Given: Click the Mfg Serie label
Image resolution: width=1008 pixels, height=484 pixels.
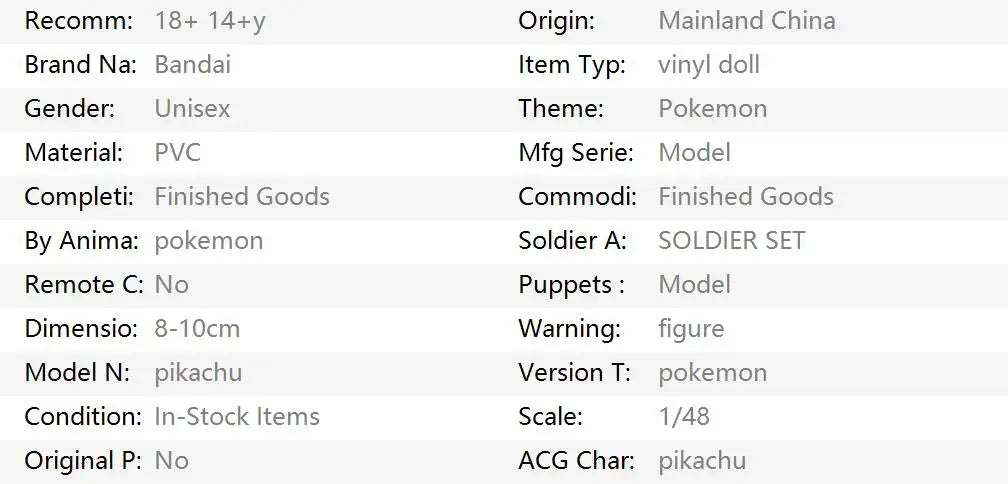Looking at the screenshot, I should click(x=575, y=153).
